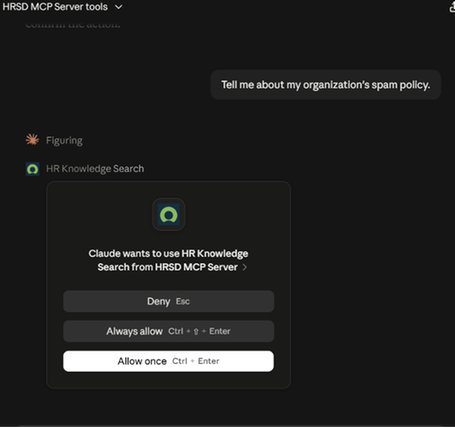Deny the HR Knowledge Search request

[x=169, y=301]
